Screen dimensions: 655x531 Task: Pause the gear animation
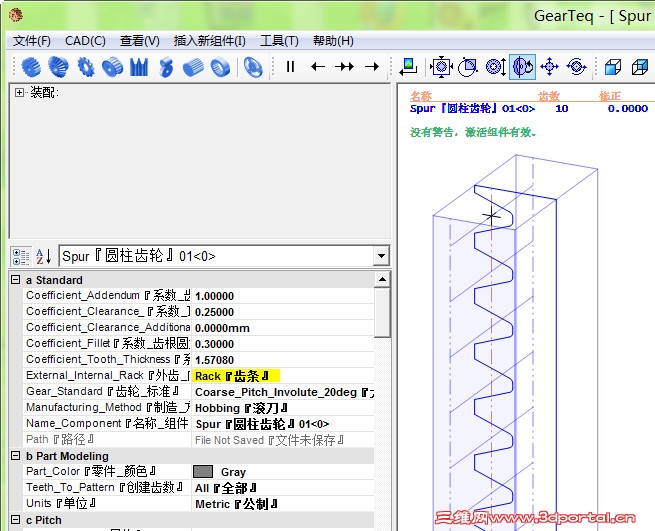(290, 67)
